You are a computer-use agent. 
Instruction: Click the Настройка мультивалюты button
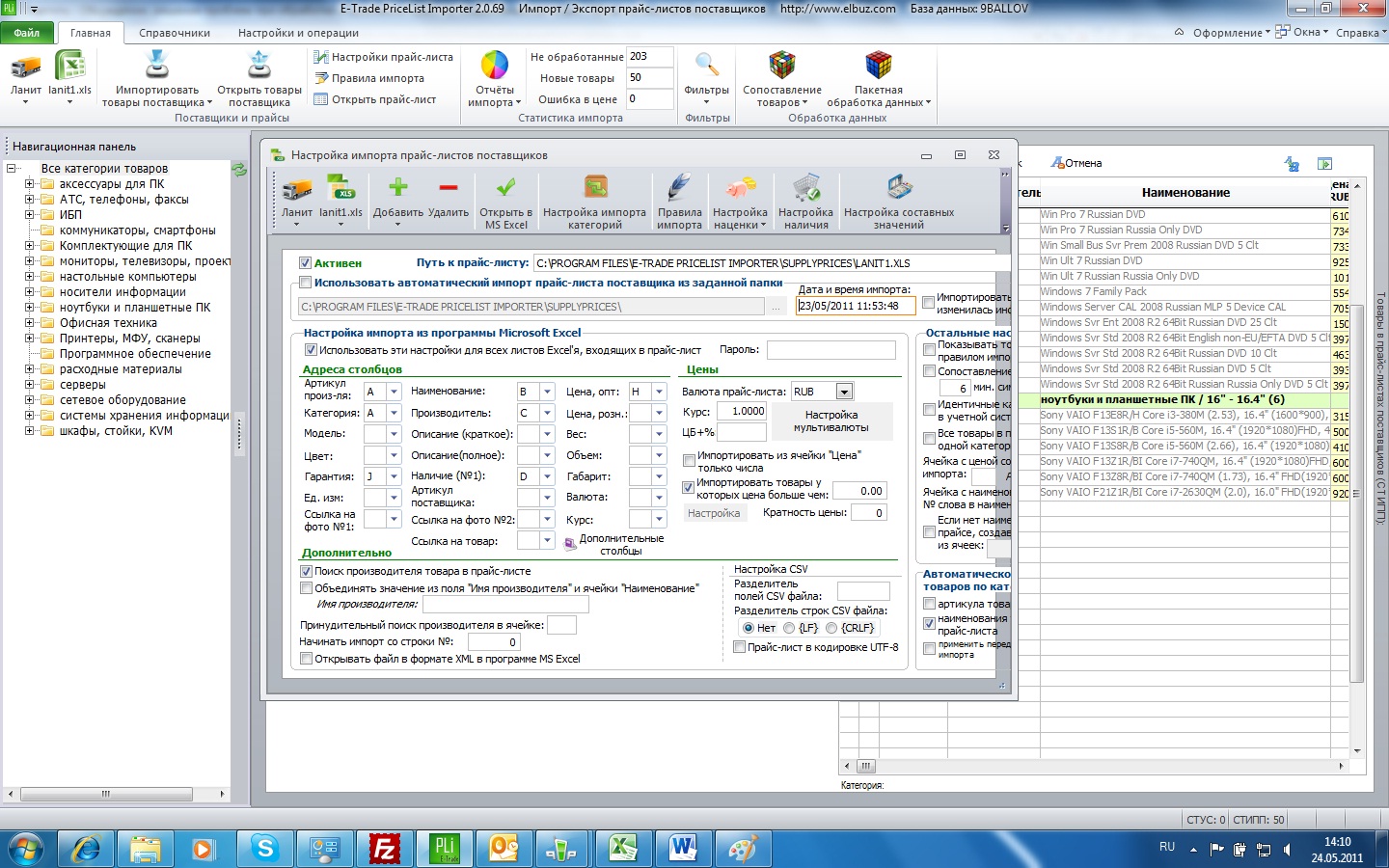[831, 421]
